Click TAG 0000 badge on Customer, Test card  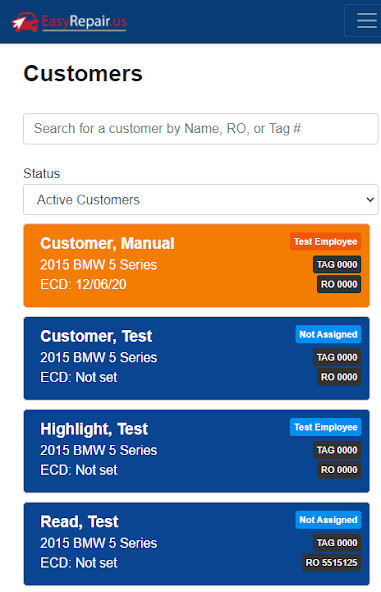coord(337,358)
